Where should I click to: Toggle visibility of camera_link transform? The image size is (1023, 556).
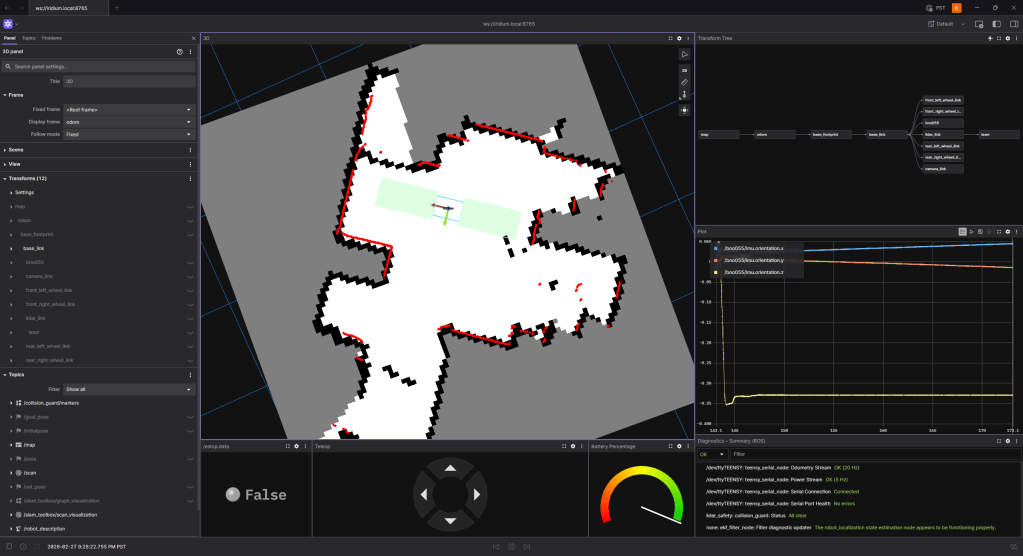pyautogui.click(x=190, y=276)
